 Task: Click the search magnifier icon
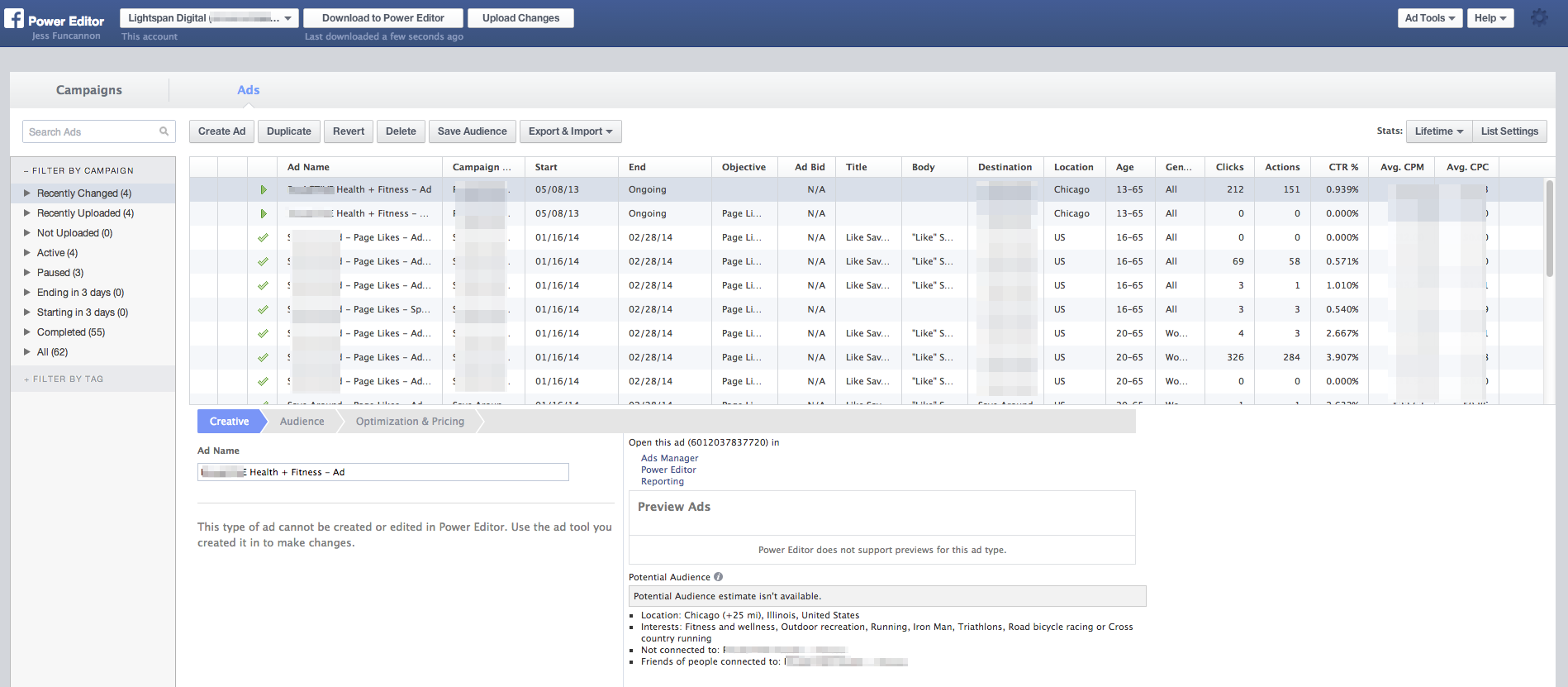click(x=164, y=131)
